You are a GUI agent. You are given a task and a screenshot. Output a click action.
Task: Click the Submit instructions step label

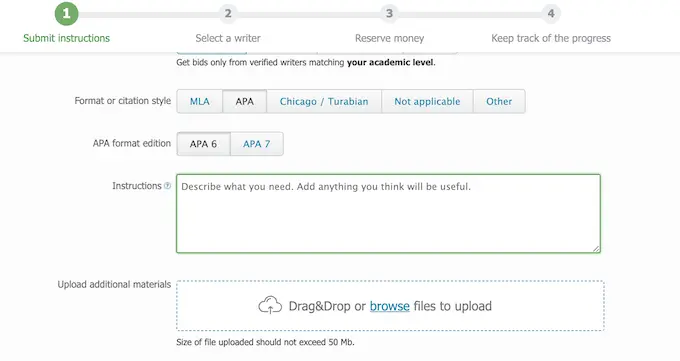[66, 38]
